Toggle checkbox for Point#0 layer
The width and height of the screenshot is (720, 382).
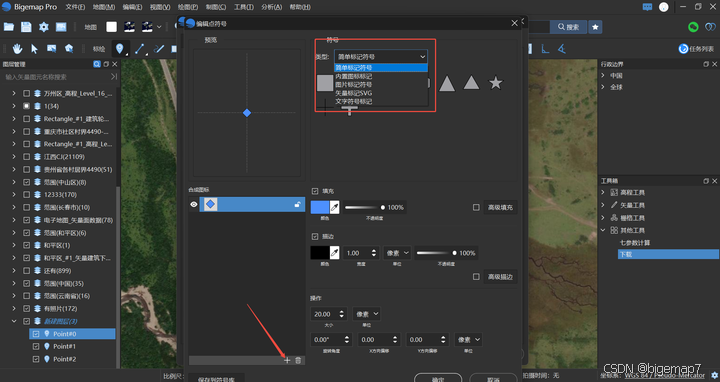36,334
